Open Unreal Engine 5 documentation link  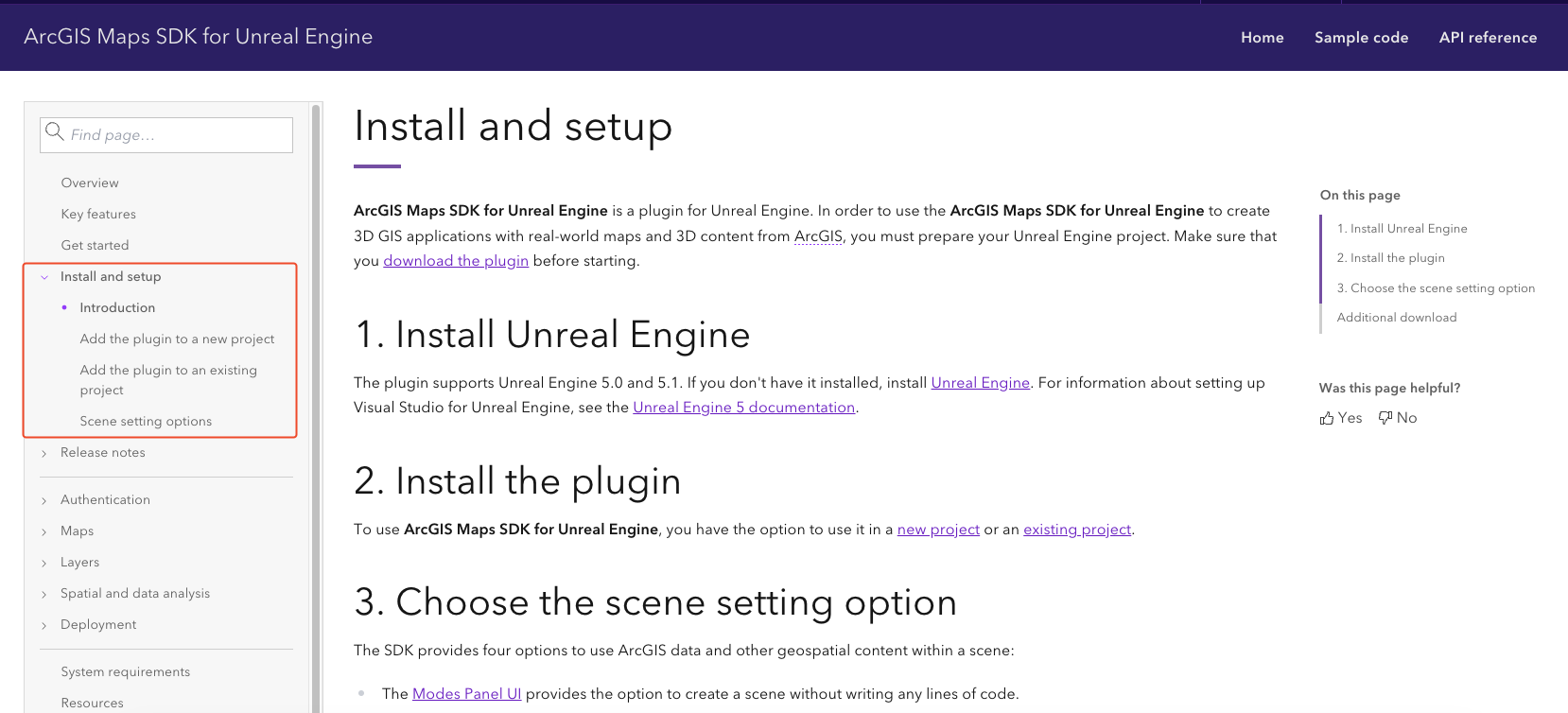743,408
